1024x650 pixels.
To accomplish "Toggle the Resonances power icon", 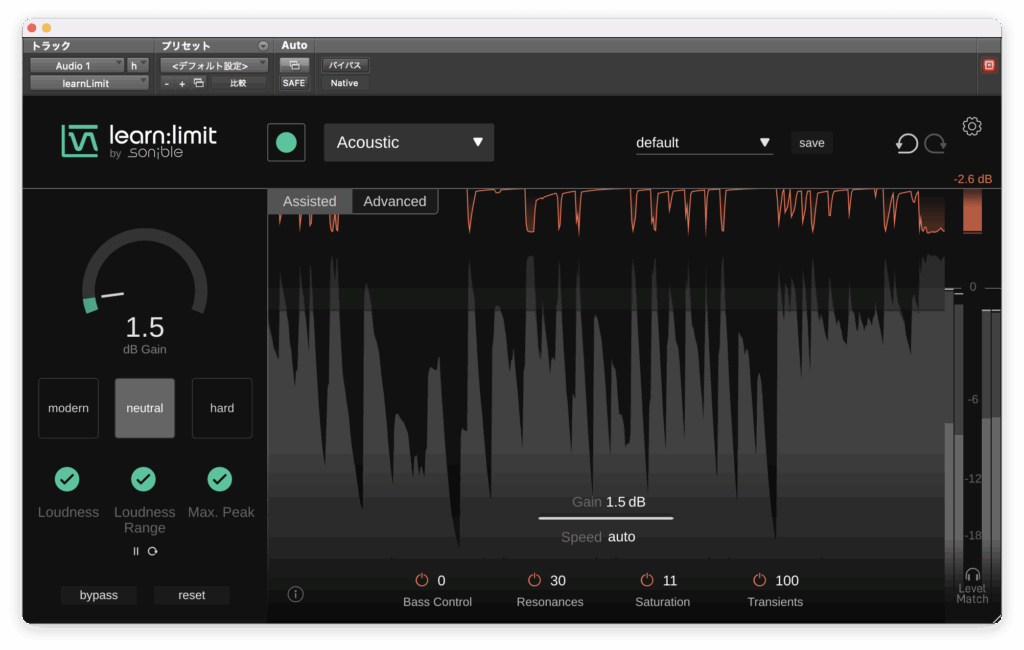I will (534, 580).
